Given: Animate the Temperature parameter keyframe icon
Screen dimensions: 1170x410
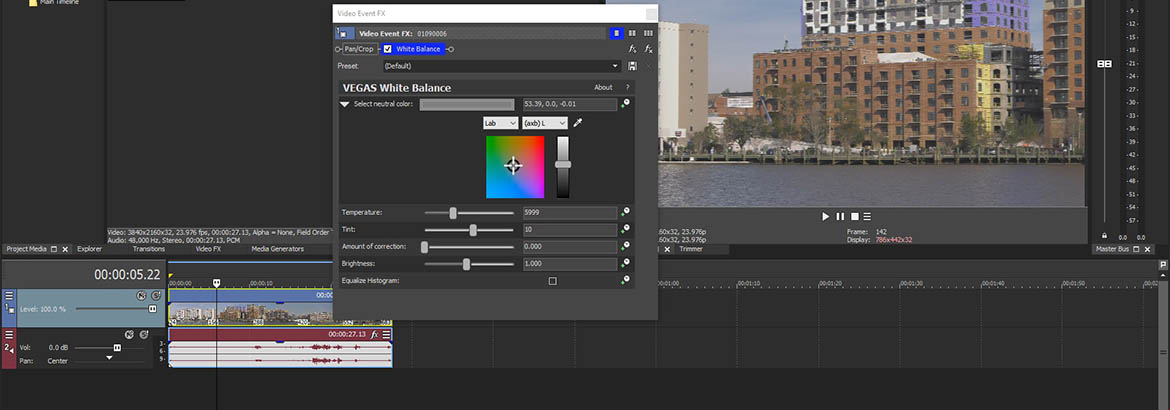Looking at the screenshot, I should point(625,212).
